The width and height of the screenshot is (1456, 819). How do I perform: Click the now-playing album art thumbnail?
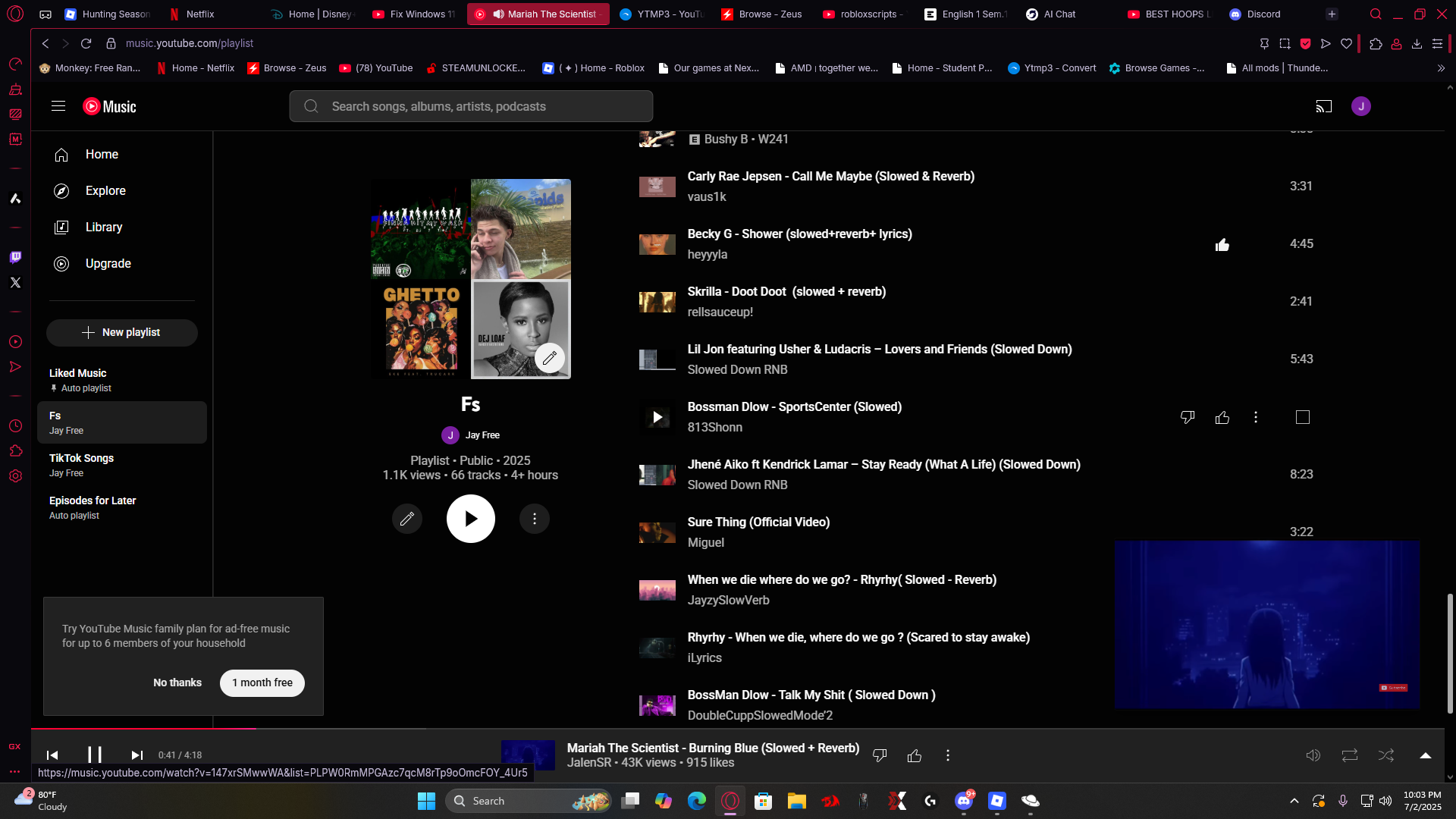click(x=529, y=755)
